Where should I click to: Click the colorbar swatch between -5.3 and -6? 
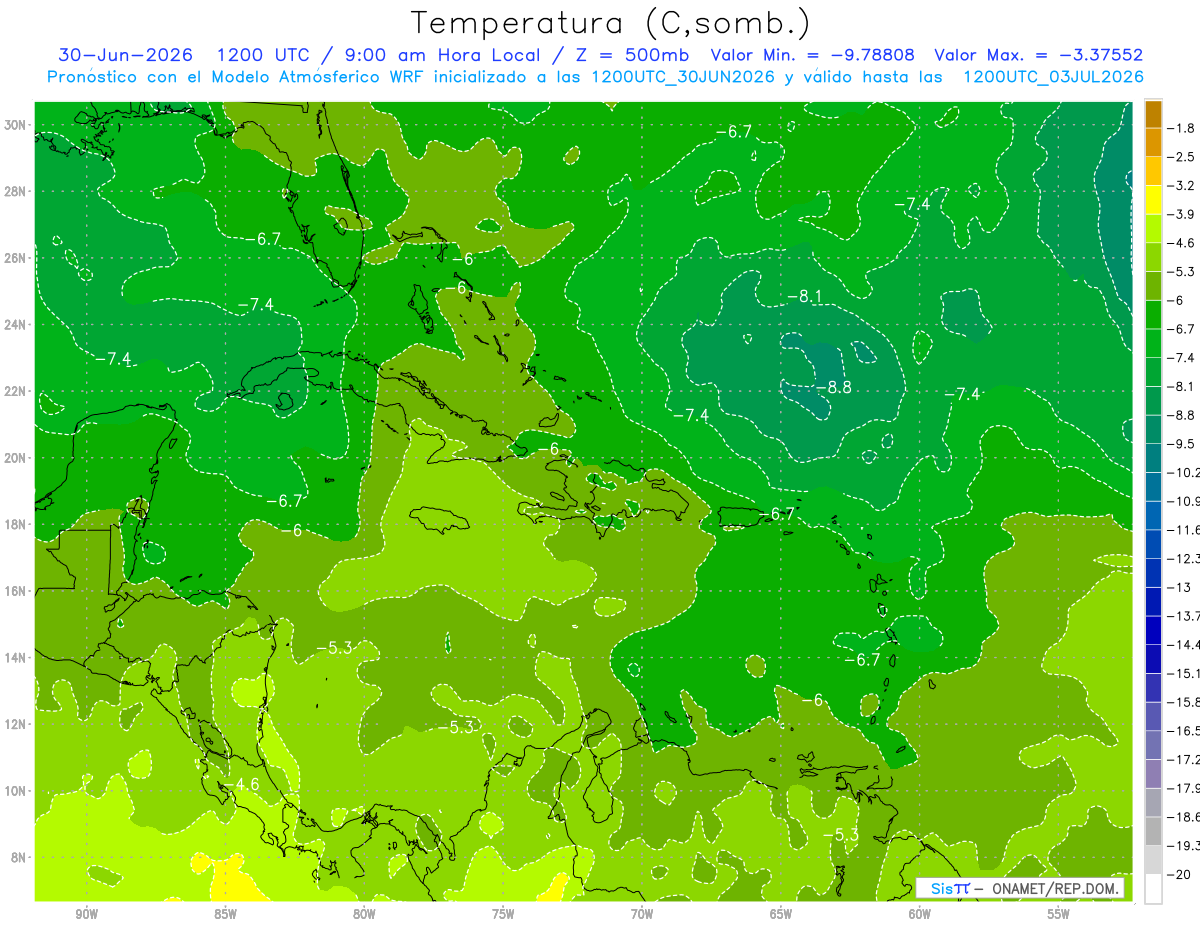pyautogui.click(x=1153, y=286)
